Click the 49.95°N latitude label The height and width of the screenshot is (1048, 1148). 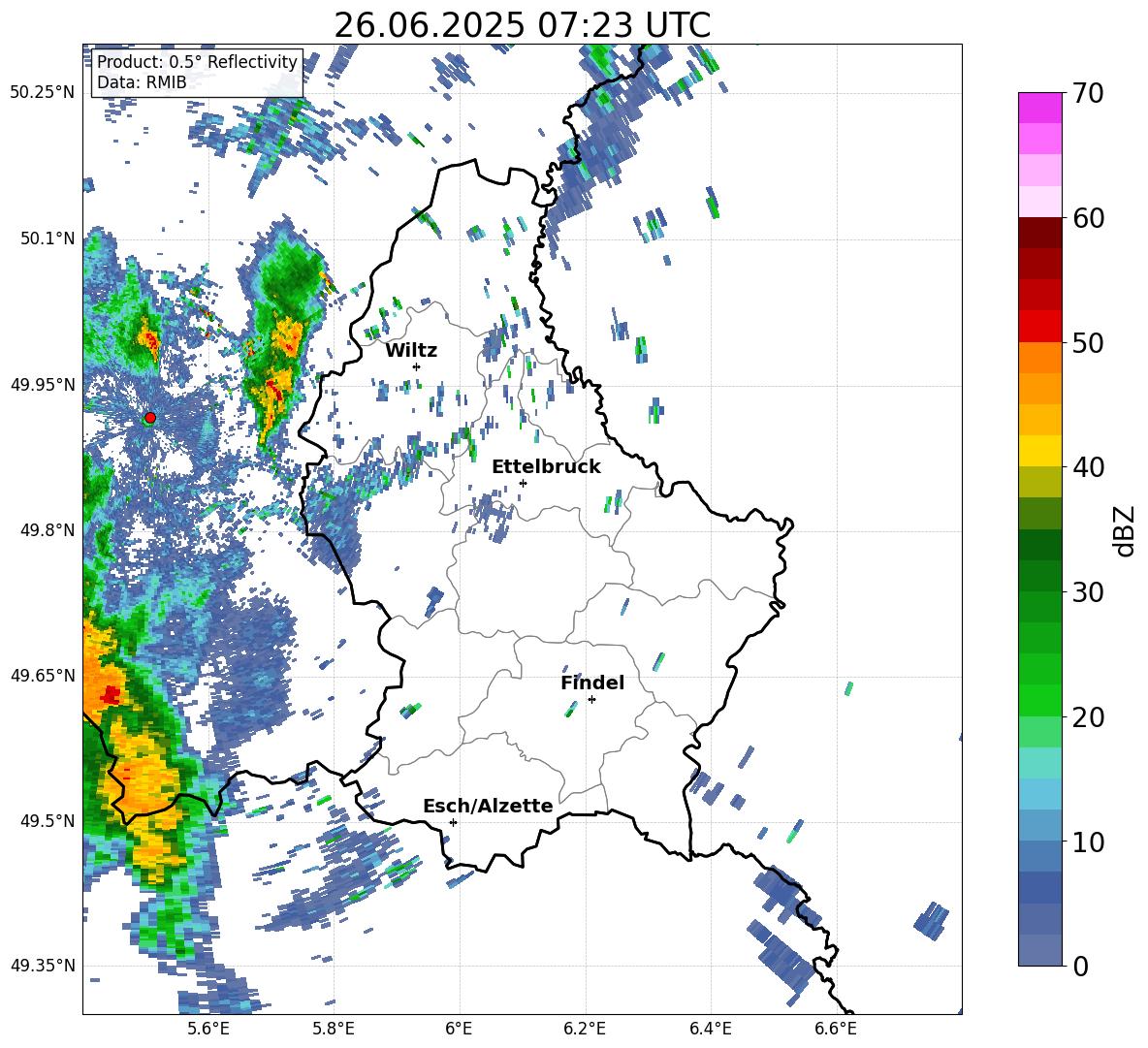click(43, 385)
